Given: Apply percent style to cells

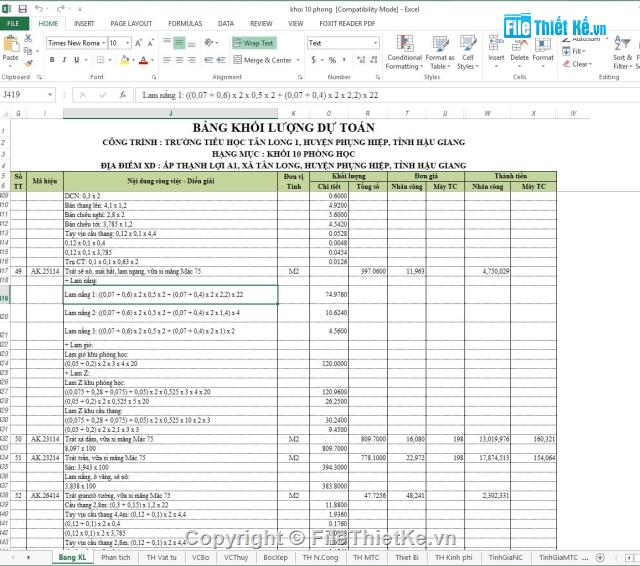Looking at the screenshot, I should 333,60.
